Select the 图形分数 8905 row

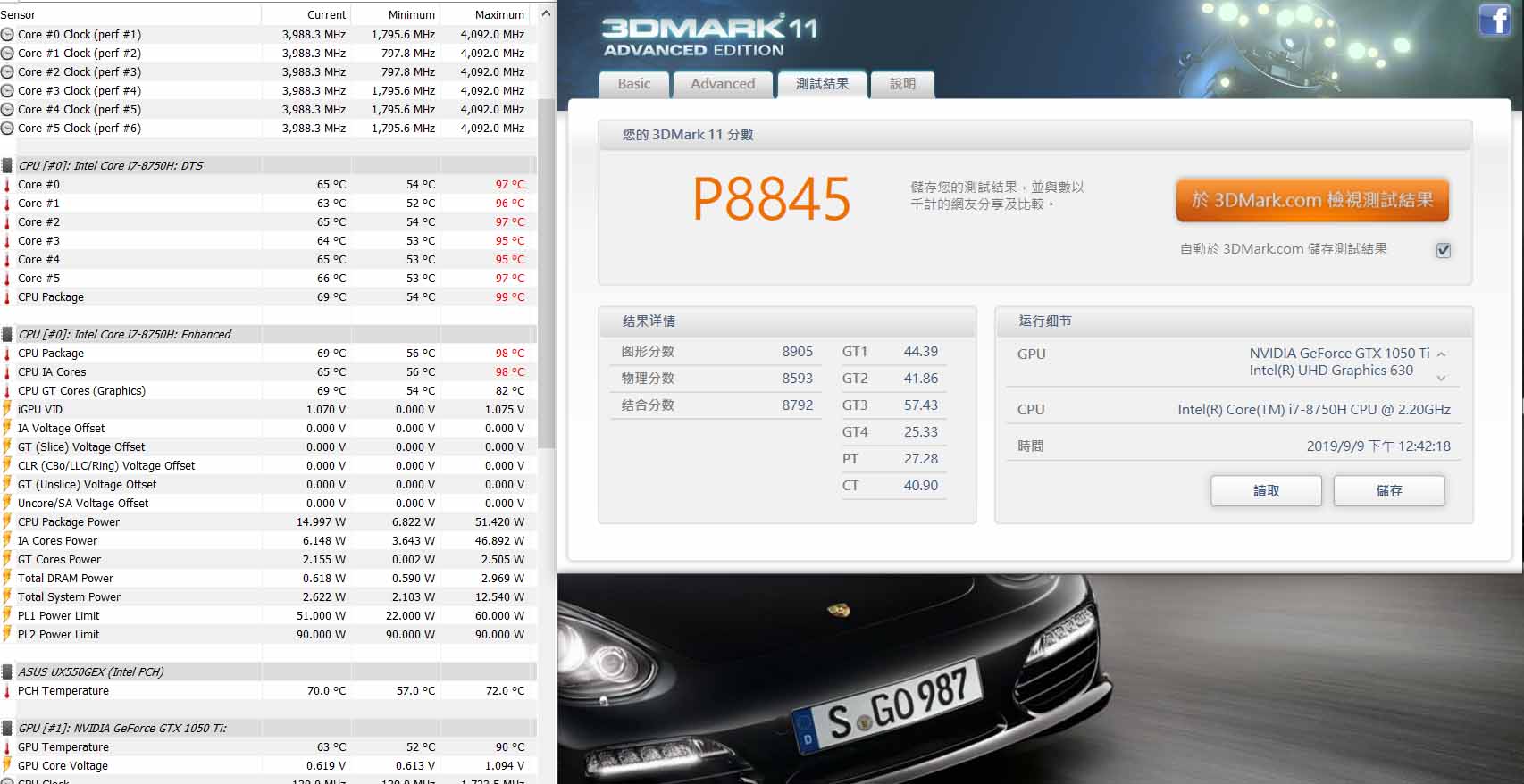(x=716, y=352)
